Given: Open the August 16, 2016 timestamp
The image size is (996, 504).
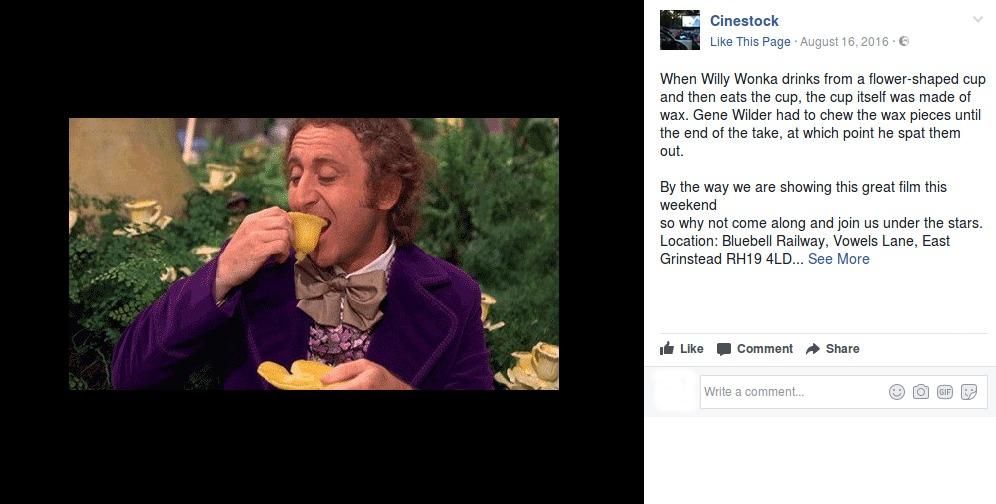Looking at the screenshot, I should coord(844,42).
